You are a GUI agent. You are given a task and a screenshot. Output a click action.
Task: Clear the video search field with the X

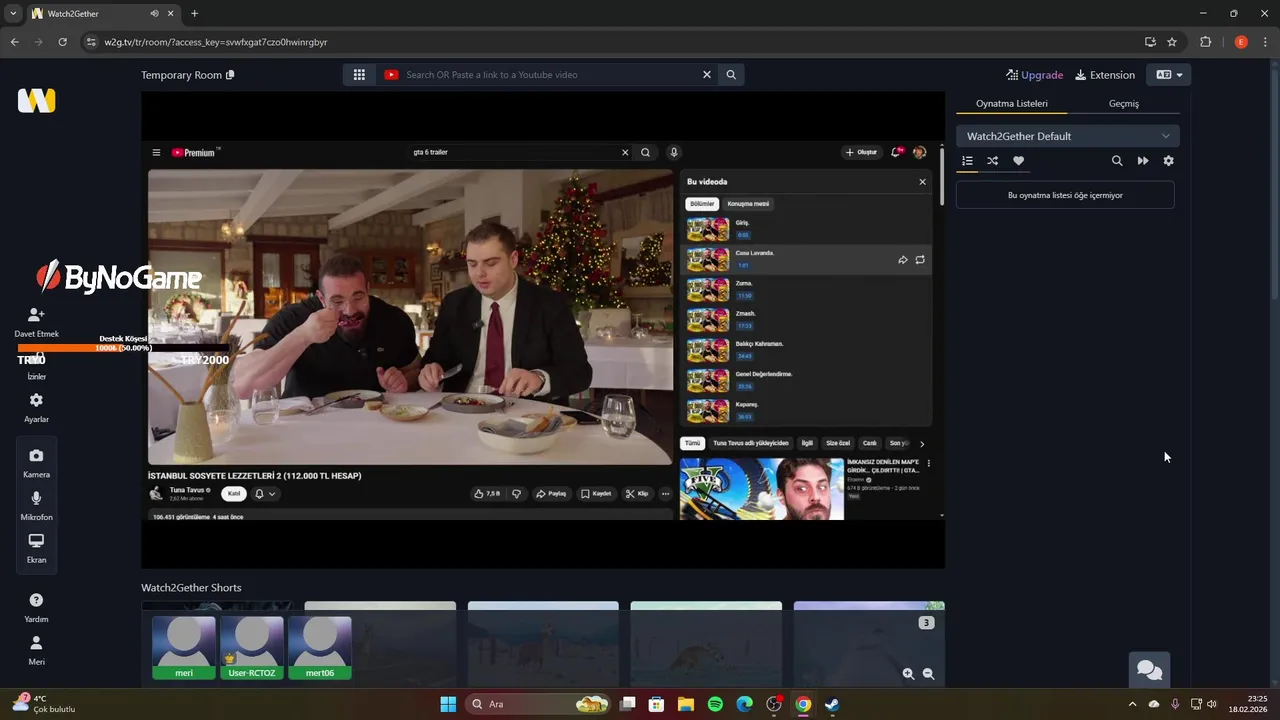click(x=706, y=75)
